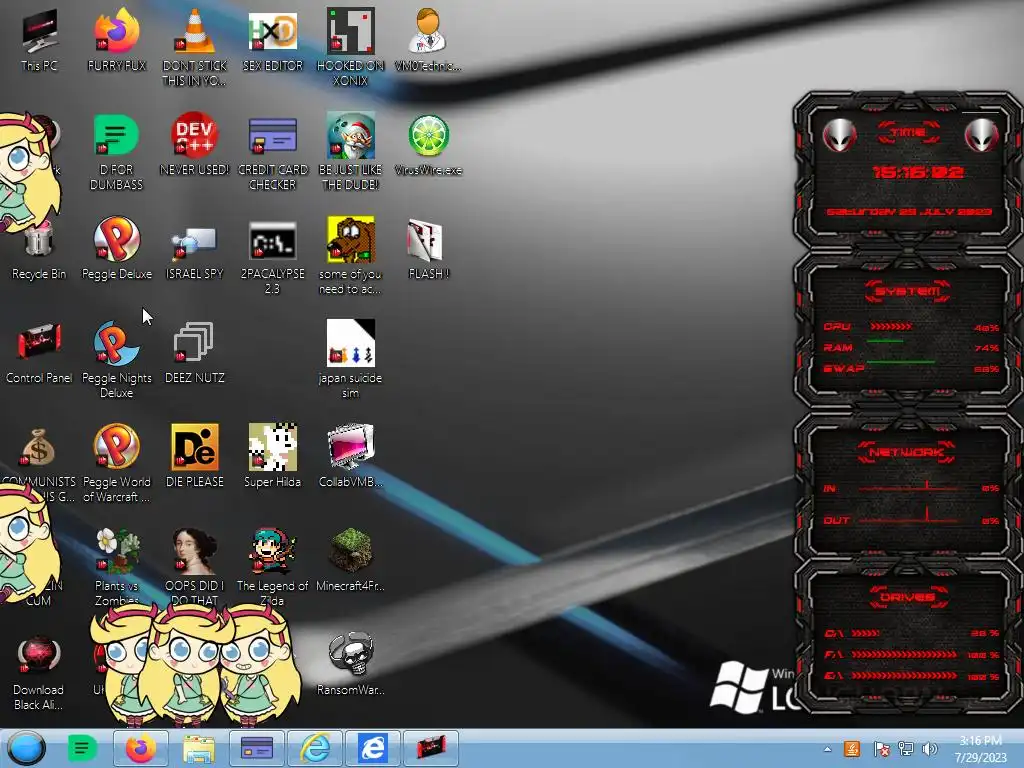Image resolution: width=1024 pixels, height=768 pixels.
Task: Open Action Center flag in tray
Action: [x=881, y=749]
